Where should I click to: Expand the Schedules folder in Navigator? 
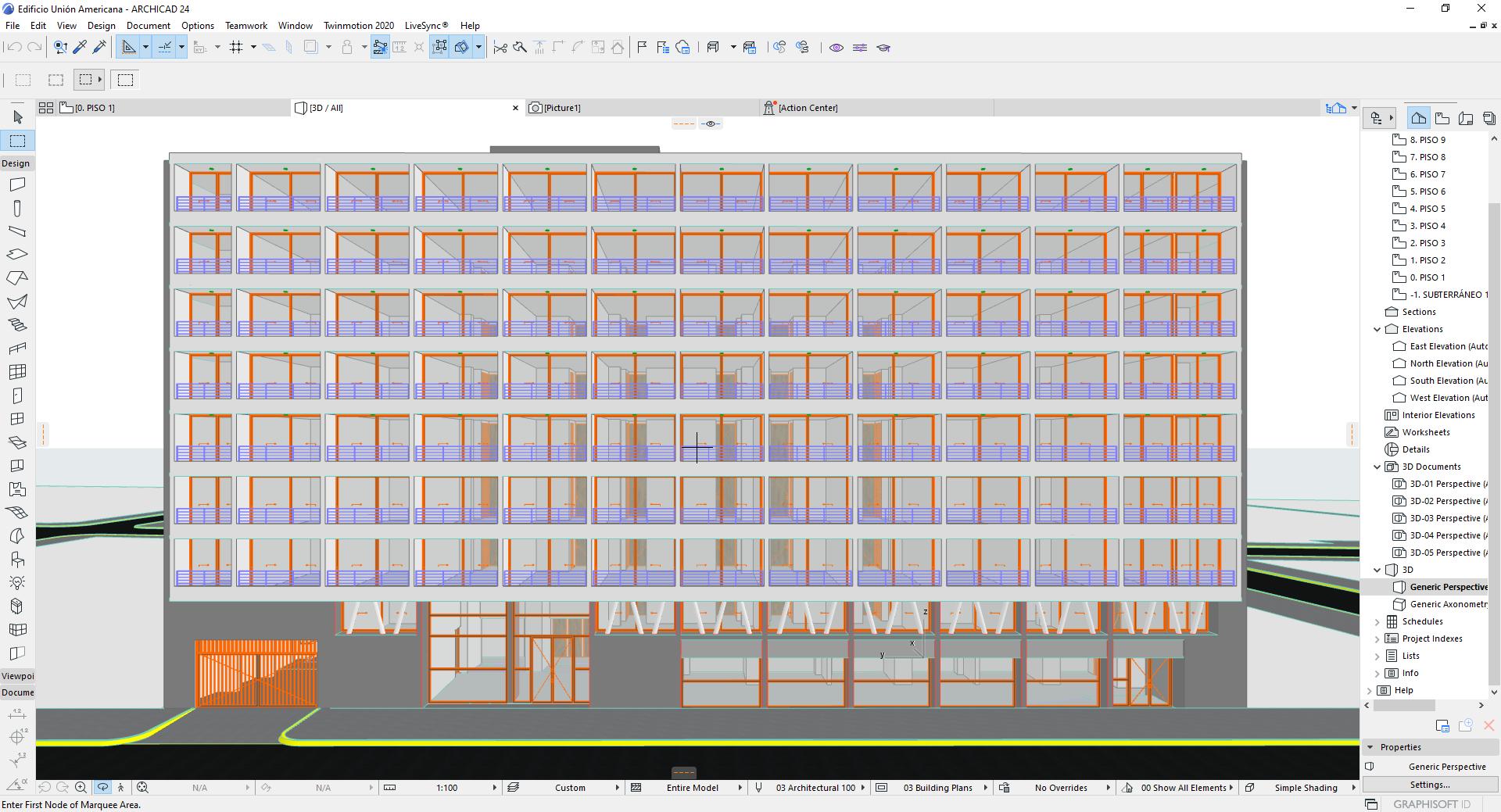[x=1377, y=621]
